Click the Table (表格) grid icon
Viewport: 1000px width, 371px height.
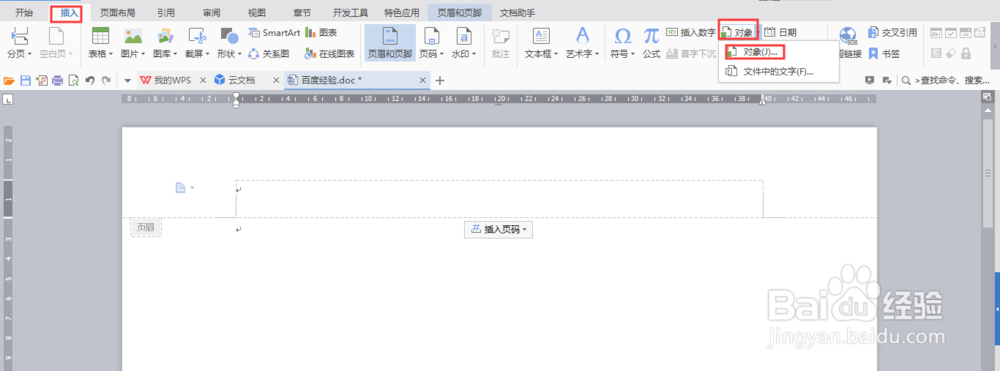[100, 36]
